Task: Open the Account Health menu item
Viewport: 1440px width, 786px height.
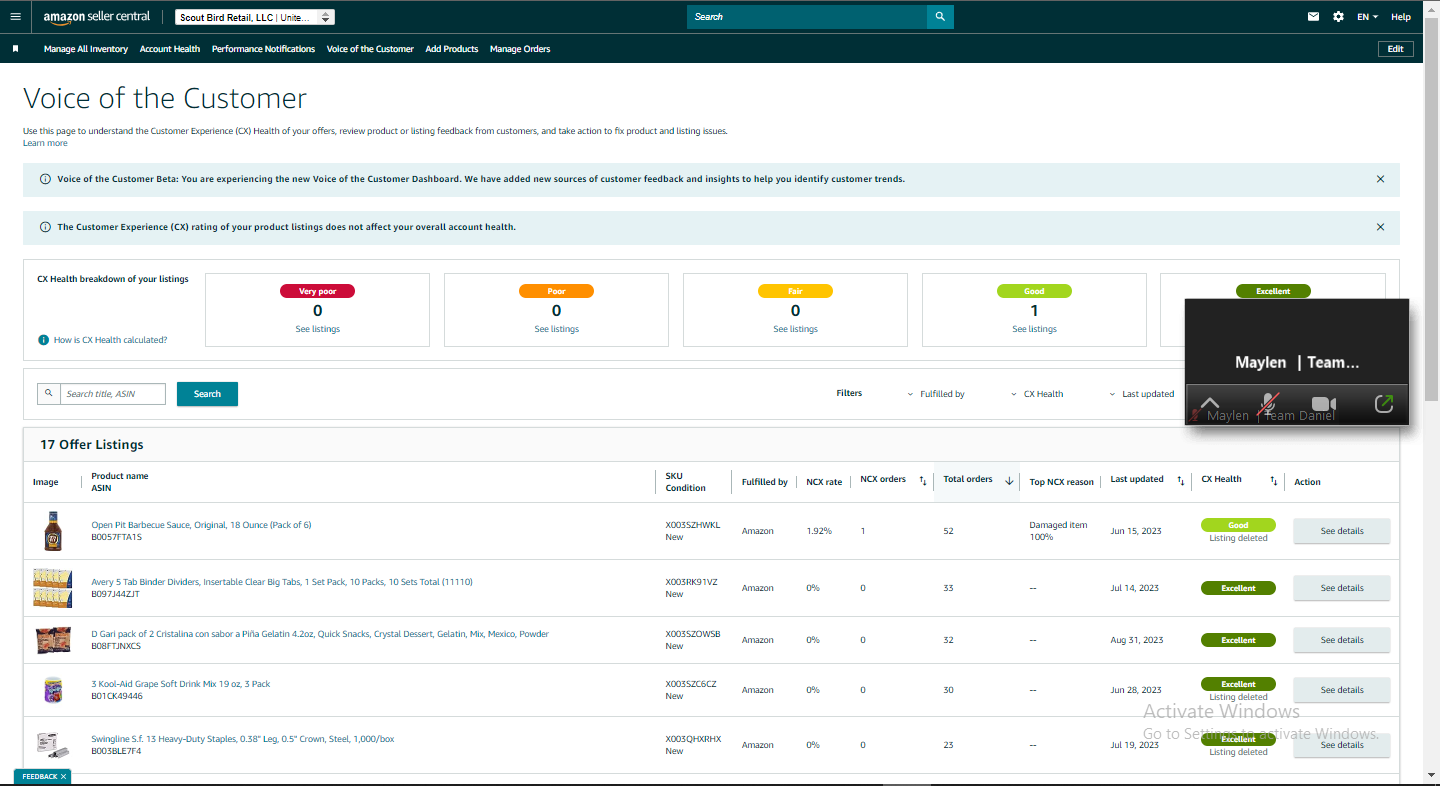Action: click(170, 49)
